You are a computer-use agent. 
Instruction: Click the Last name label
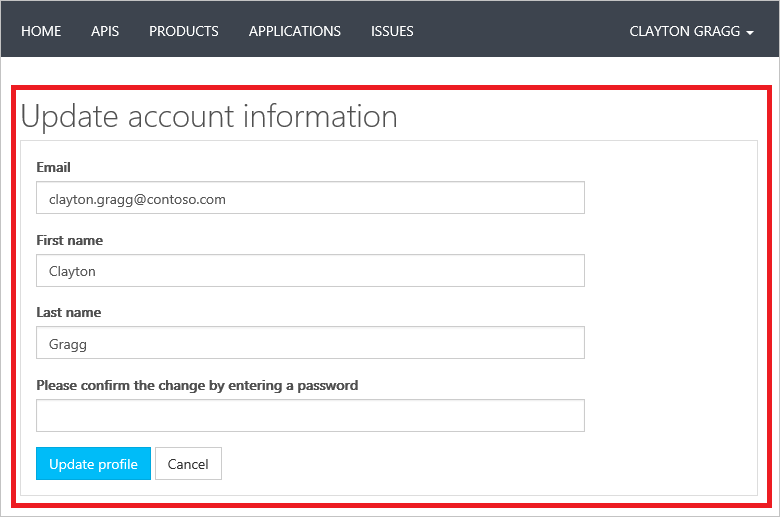click(69, 312)
